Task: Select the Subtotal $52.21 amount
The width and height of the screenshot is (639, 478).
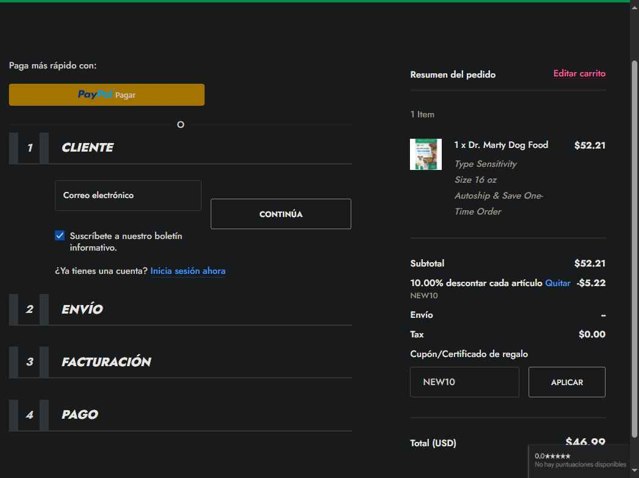Action: point(590,263)
